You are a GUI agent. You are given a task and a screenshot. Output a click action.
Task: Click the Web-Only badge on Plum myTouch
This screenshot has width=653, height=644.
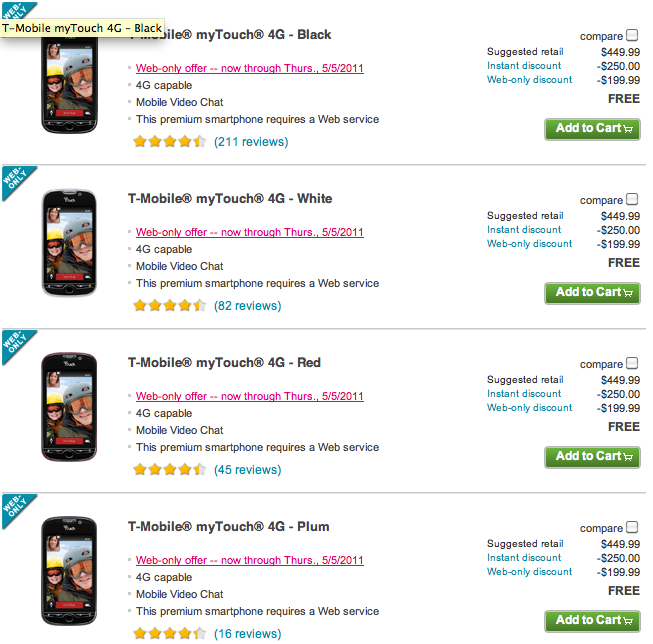coord(17,510)
